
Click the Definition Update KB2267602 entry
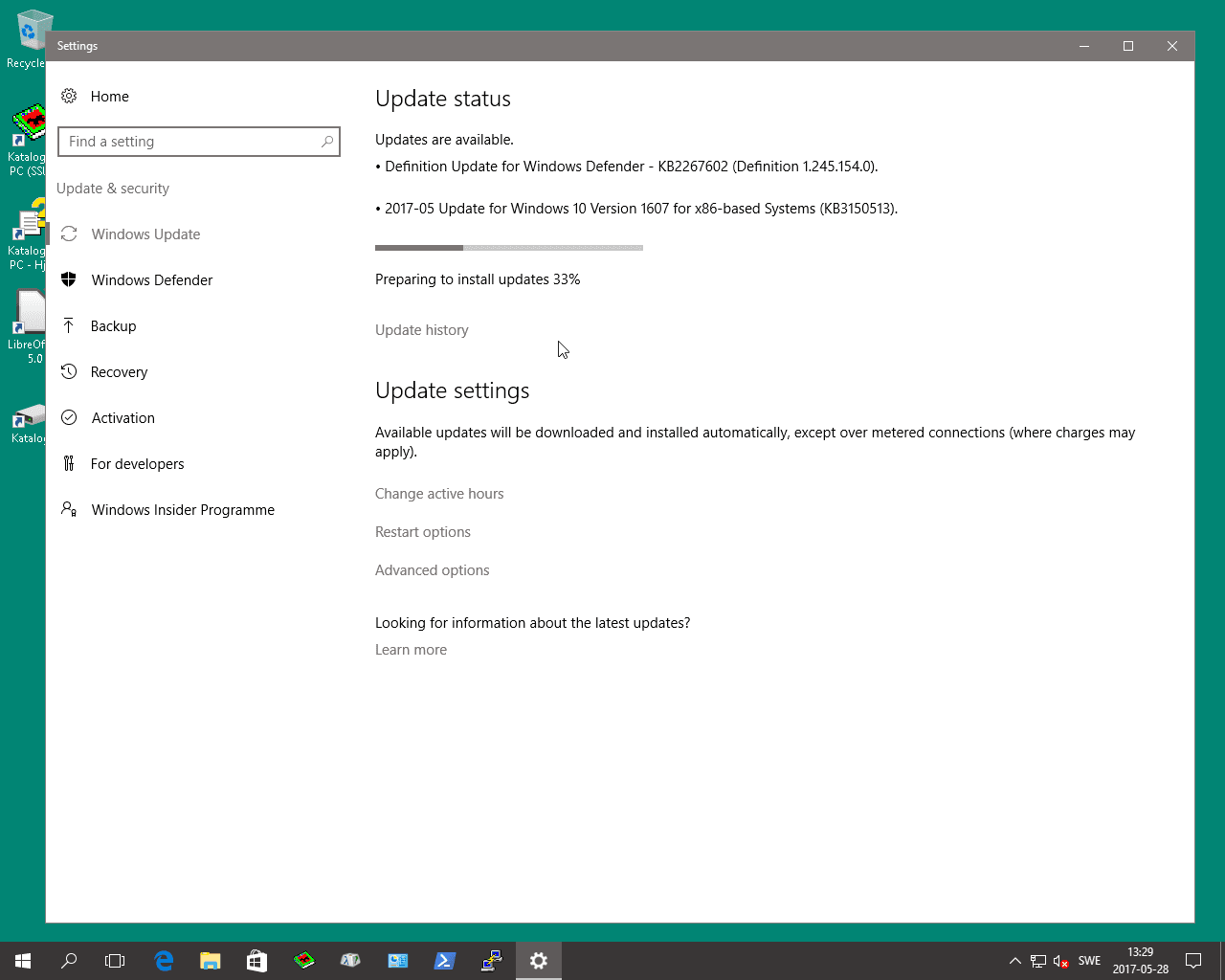[x=627, y=167]
